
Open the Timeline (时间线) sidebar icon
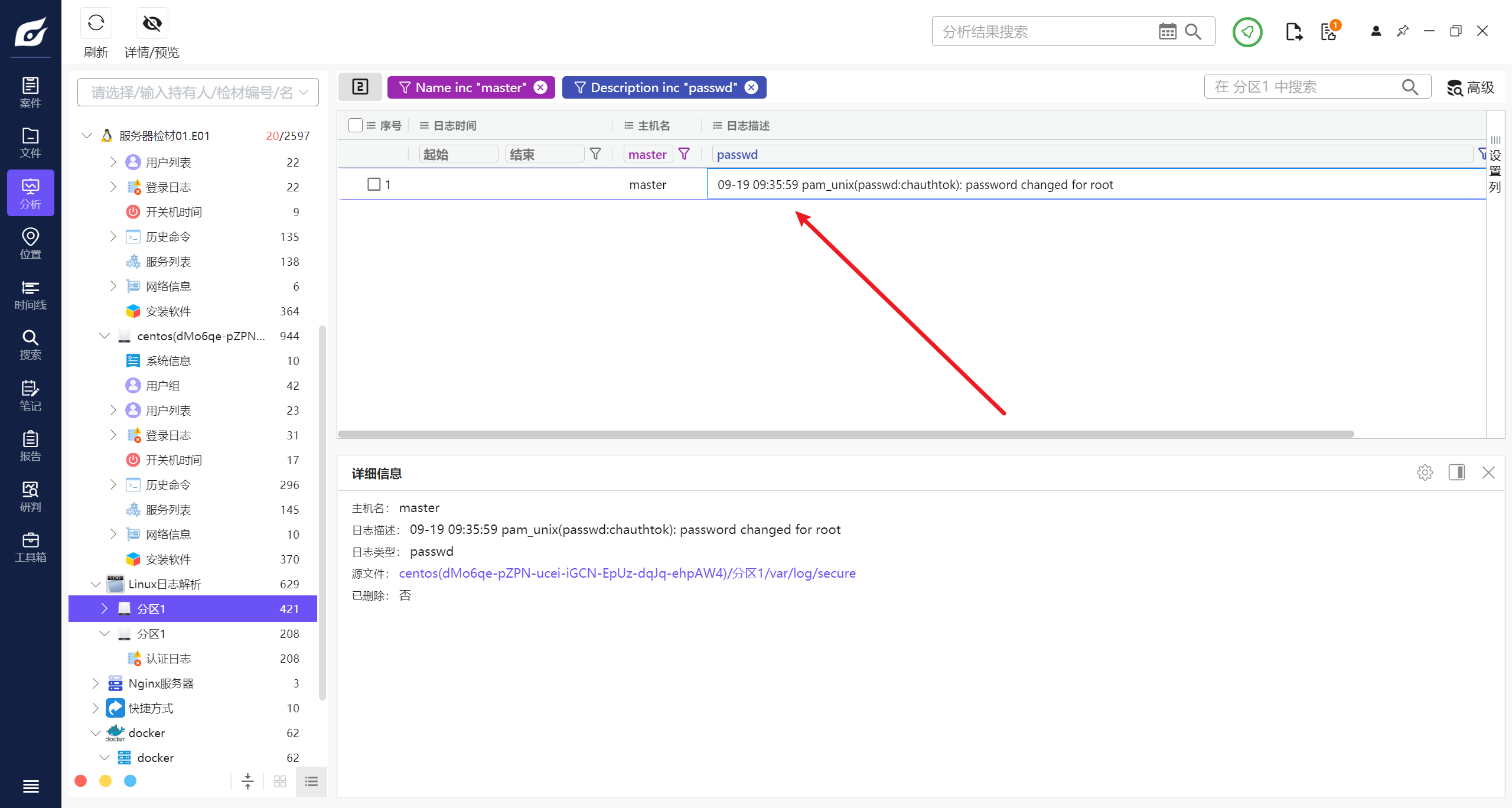click(x=30, y=295)
